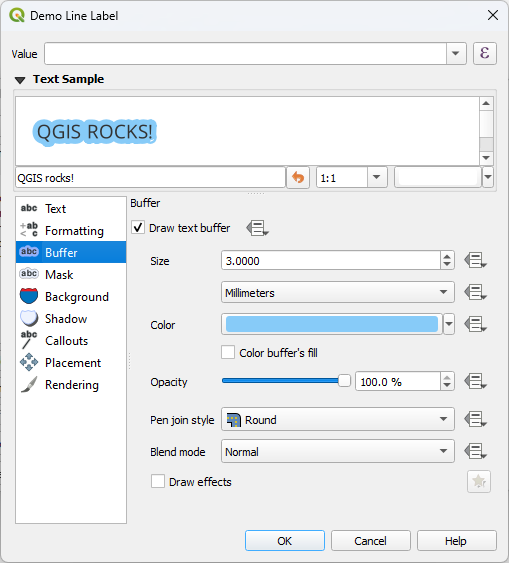Enable Color buffer's fill checkbox
This screenshot has height=563, width=509.
228,352
